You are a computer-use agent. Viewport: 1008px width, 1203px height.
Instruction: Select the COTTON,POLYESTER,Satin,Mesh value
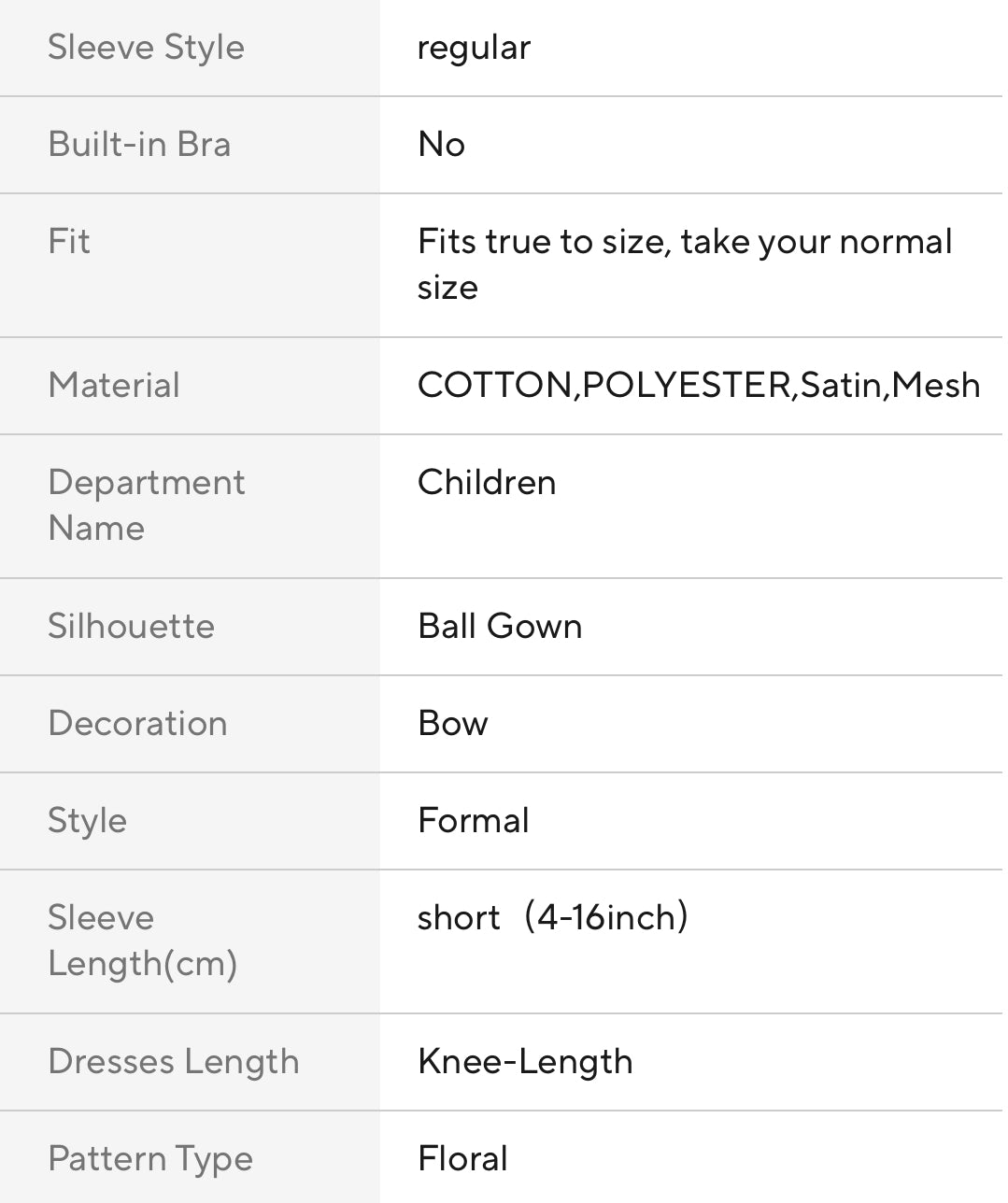tap(698, 386)
